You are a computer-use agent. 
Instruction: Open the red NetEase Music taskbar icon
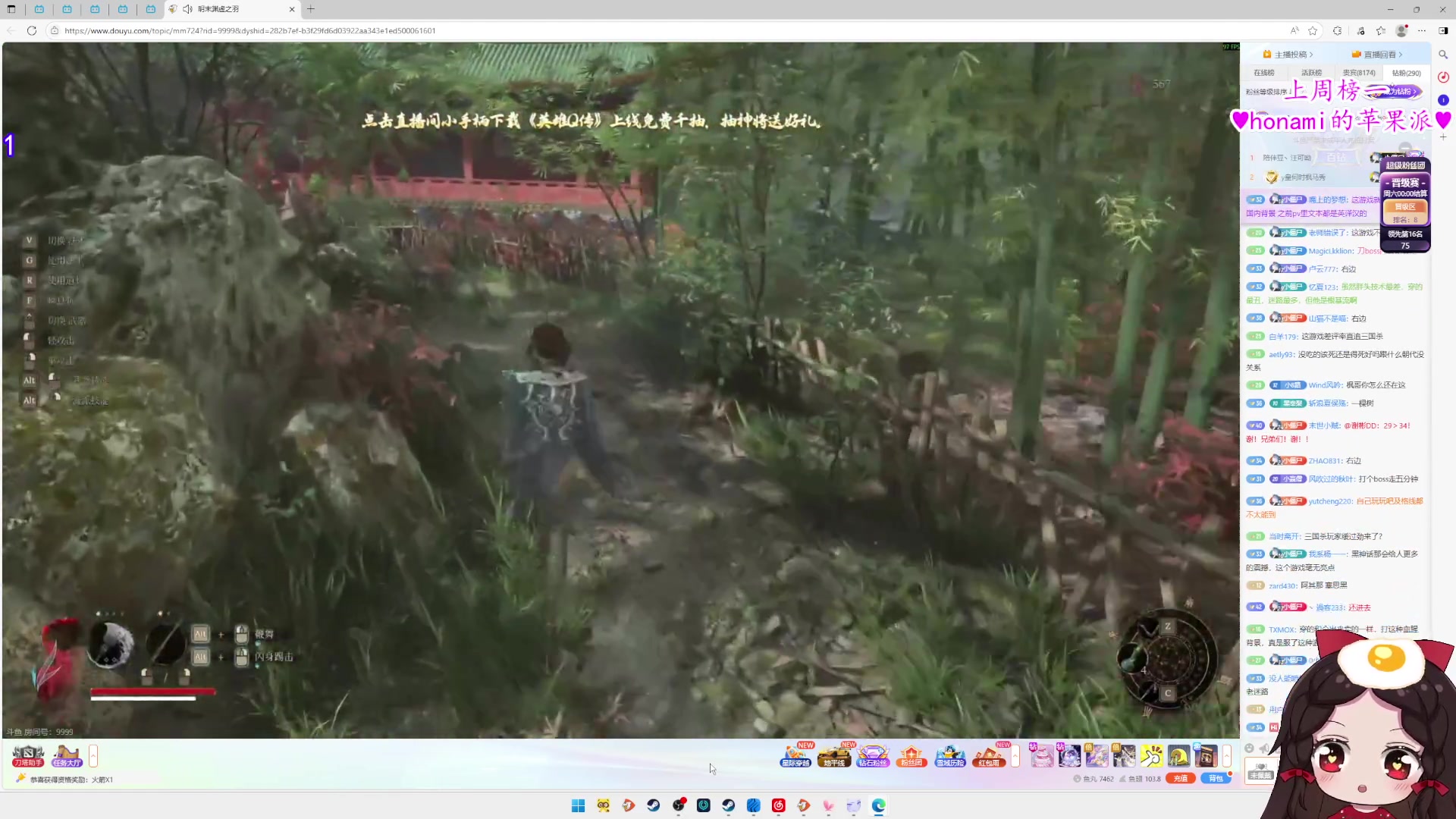click(778, 805)
